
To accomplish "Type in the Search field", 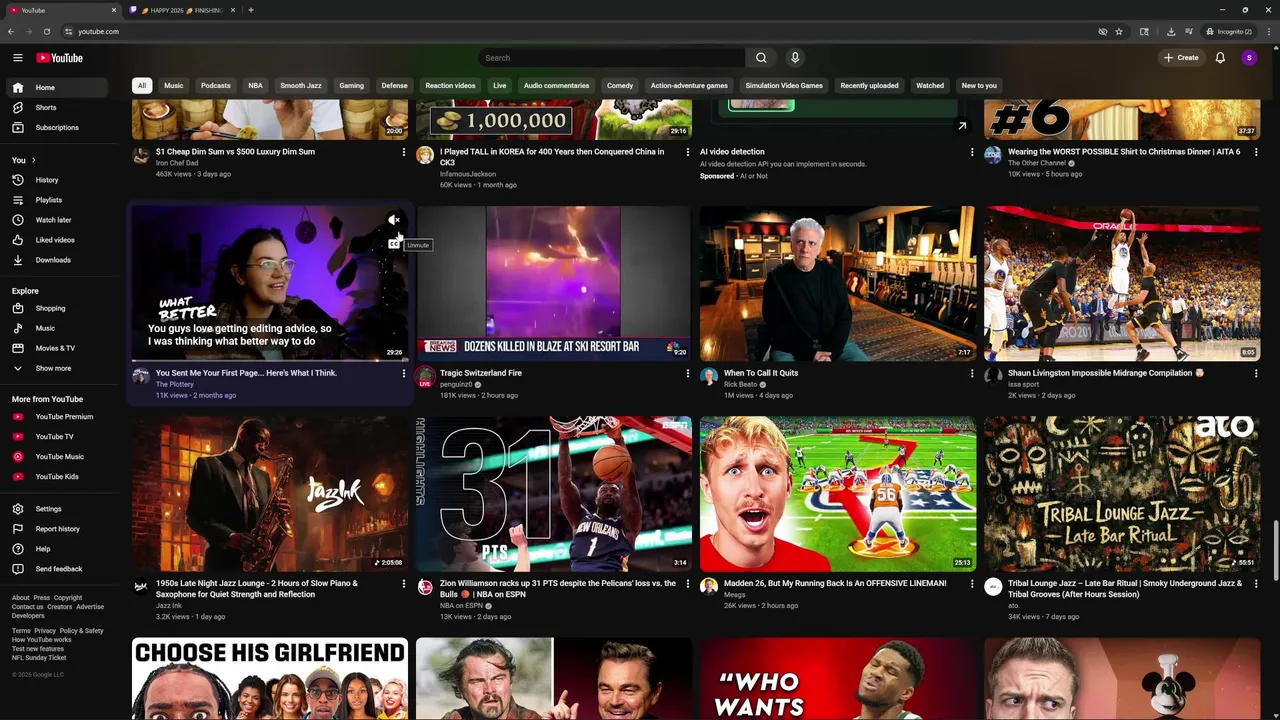I will (x=611, y=58).
